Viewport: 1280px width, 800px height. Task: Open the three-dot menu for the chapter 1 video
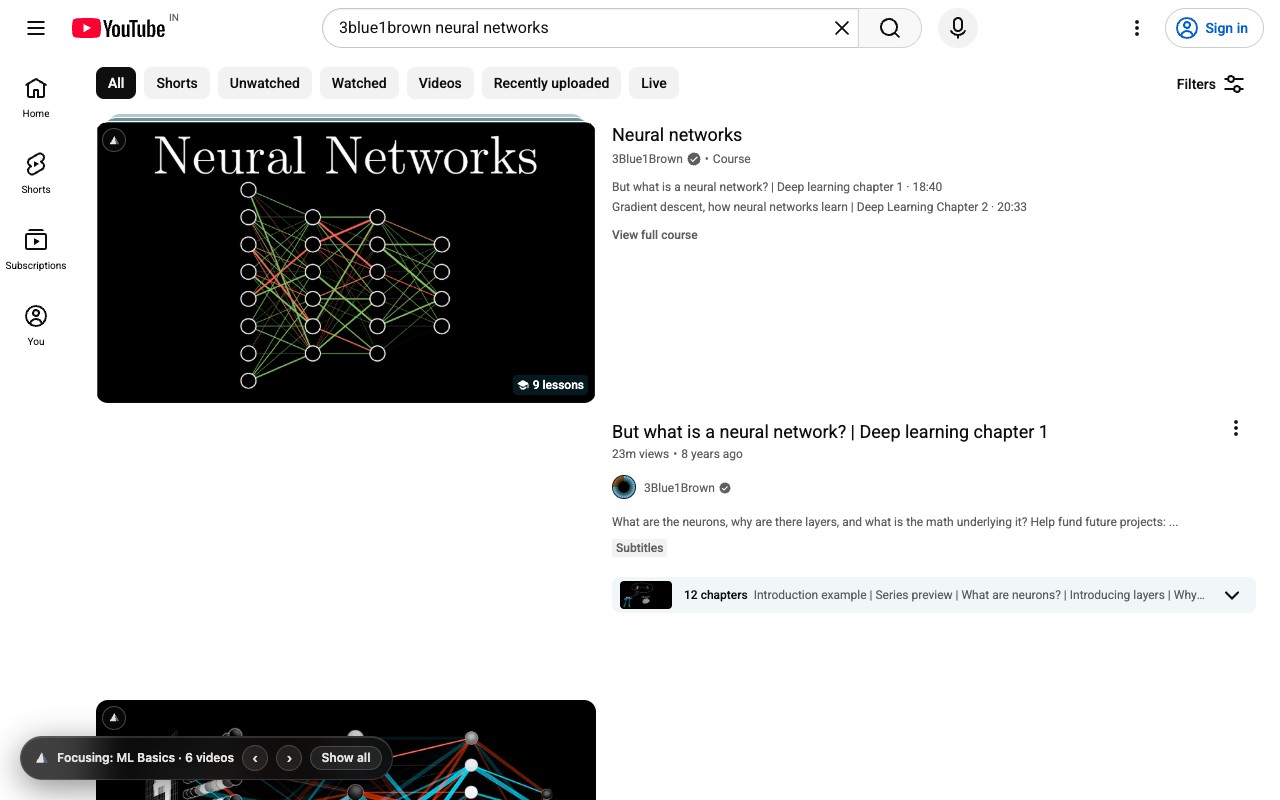pyautogui.click(x=1236, y=428)
